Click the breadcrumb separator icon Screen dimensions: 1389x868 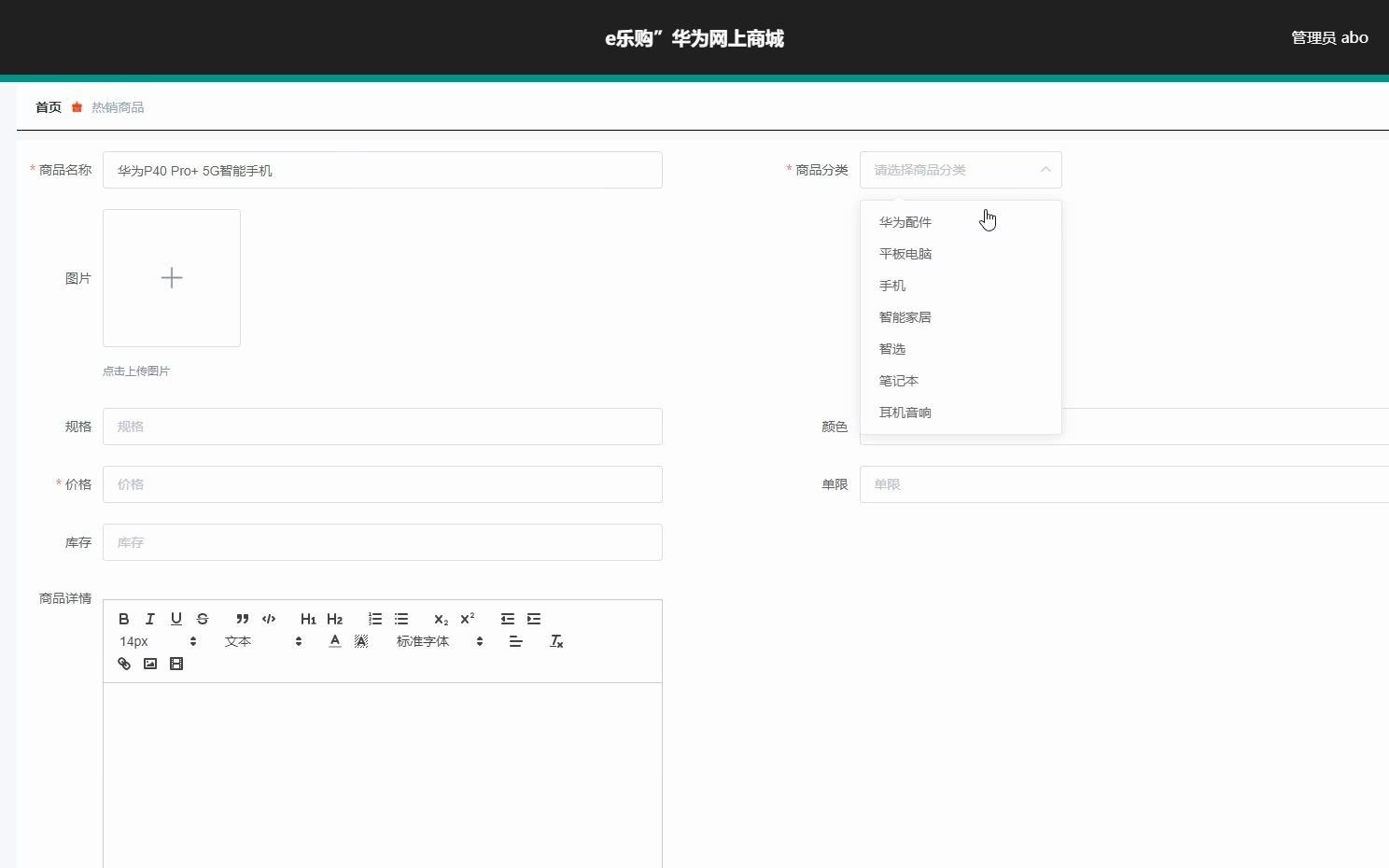pyautogui.click(x=77, y=107)
